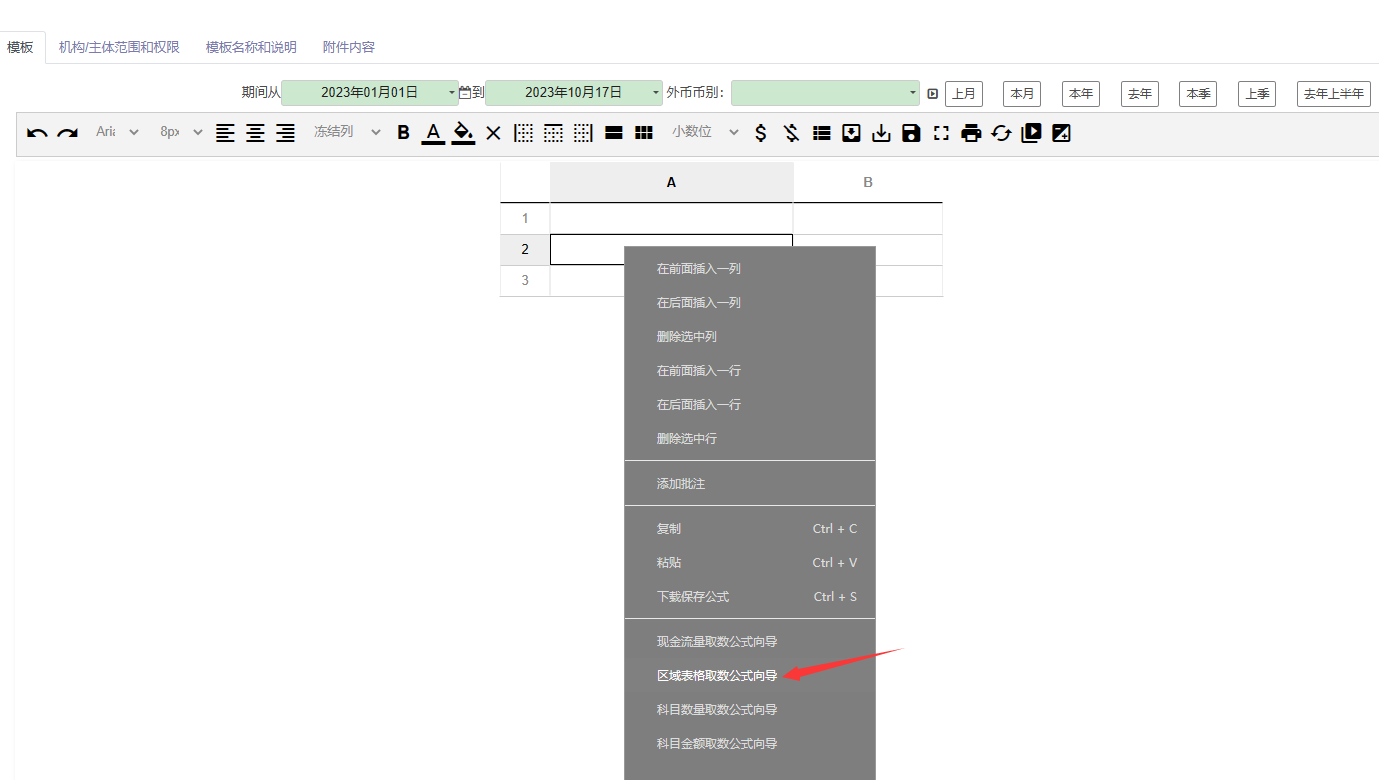Screen dimensions: 1379x780
Task: Switch to the 附件内容 tab
Action: [349, 47]
